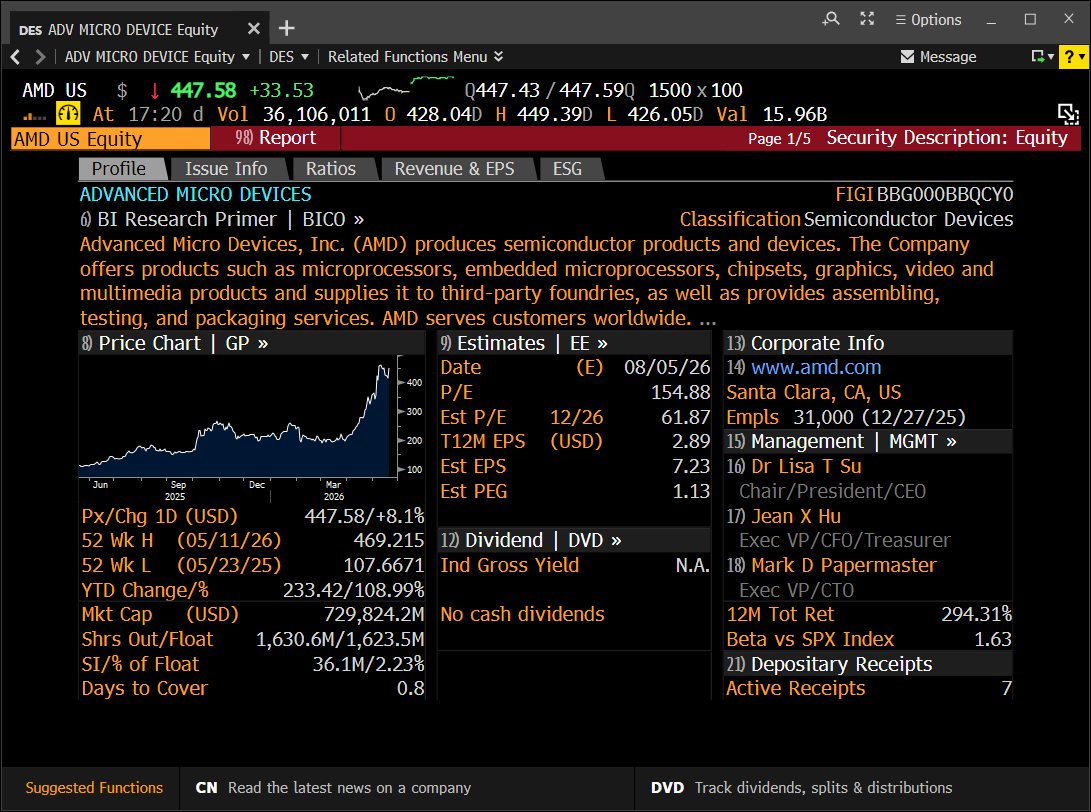Click the SI/% of Float row
Screen dimensions: 1091x812
(253, 664)
